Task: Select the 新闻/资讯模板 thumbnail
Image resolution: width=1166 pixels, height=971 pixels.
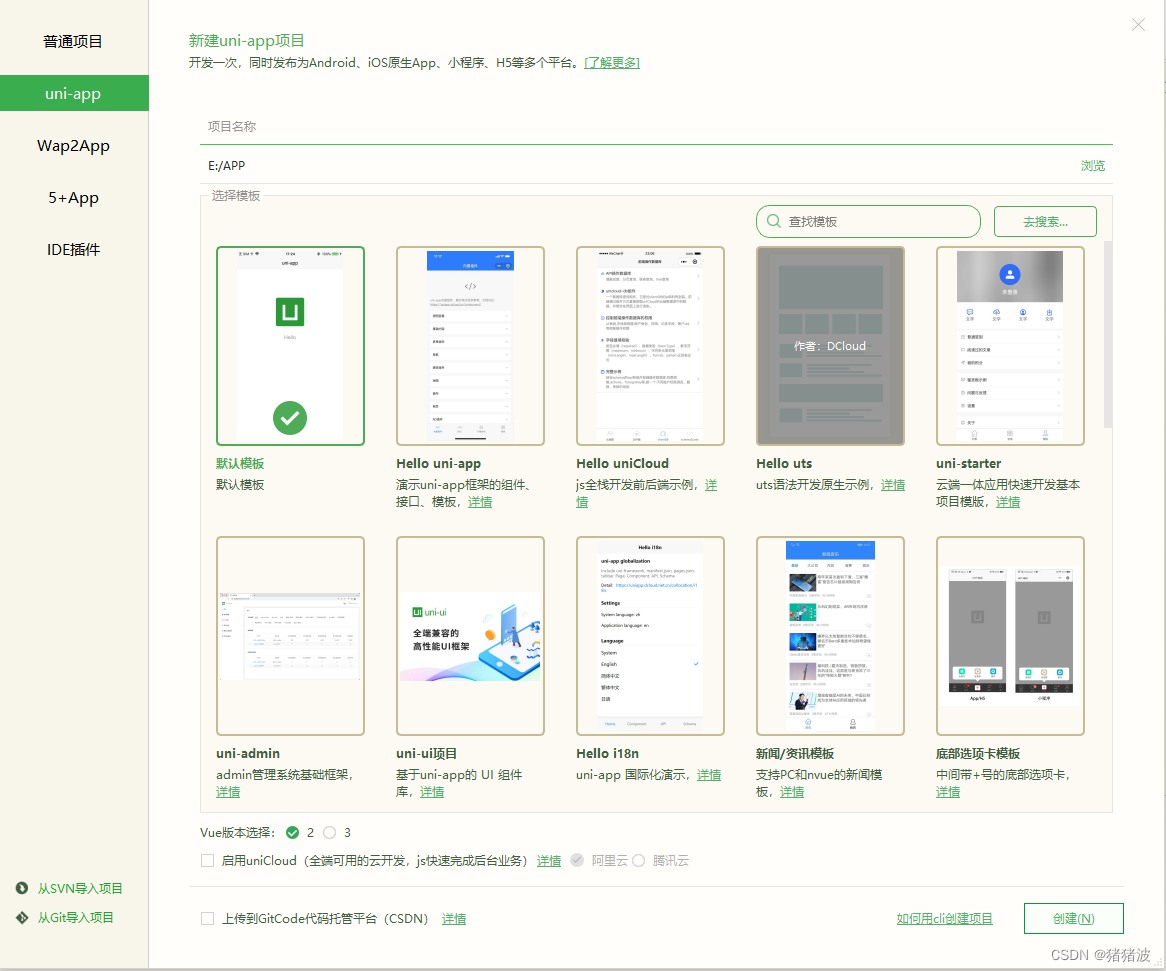Action: [x=830, y=636]
